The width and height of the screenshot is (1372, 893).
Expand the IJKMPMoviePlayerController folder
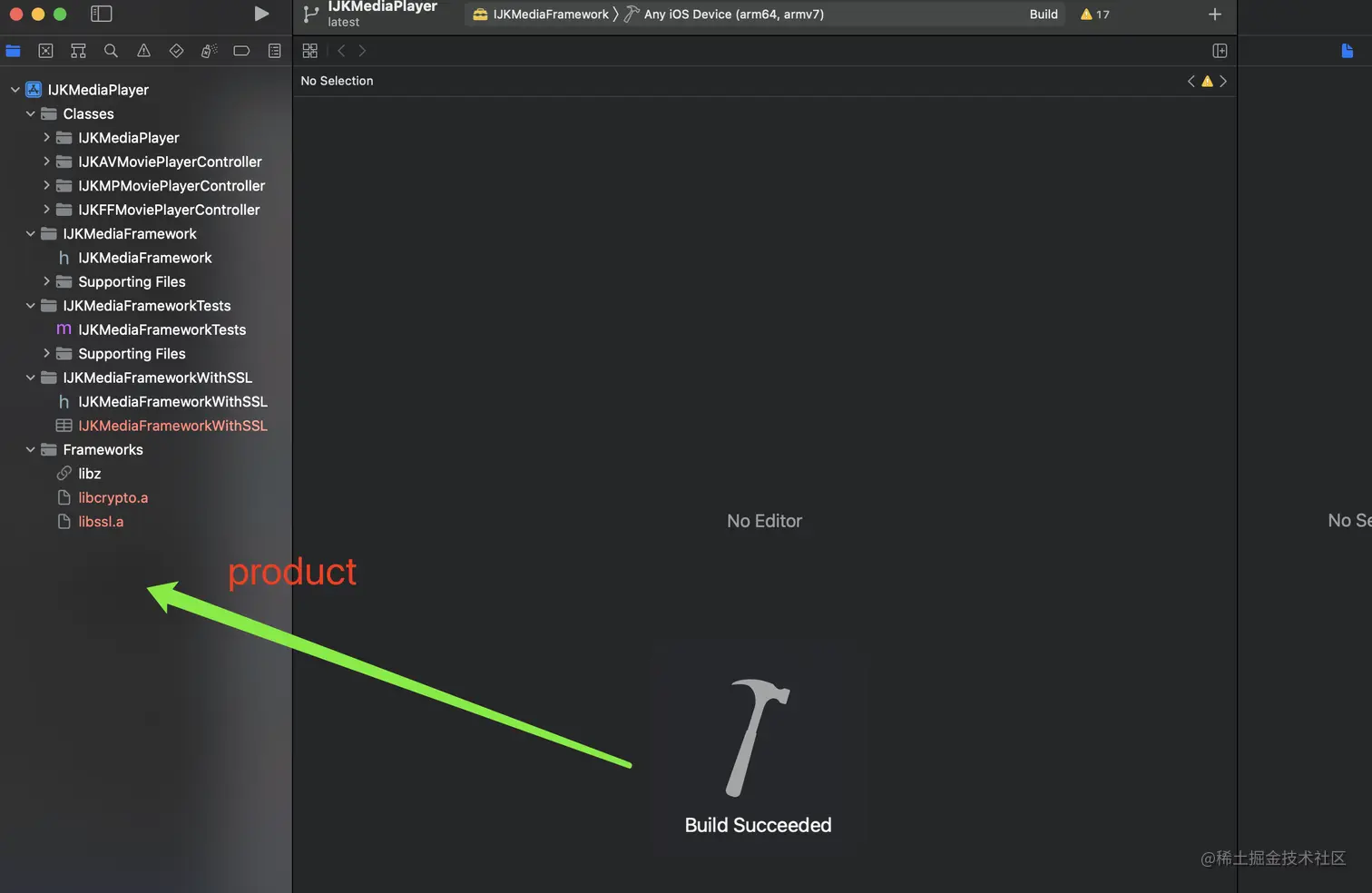[46, 185]
